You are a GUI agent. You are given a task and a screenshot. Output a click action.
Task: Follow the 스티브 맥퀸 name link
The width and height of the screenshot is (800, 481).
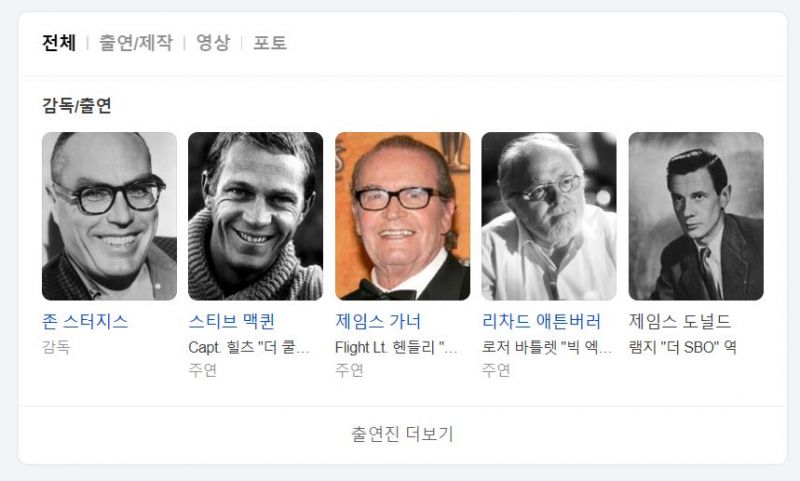[x=232, y=321]
